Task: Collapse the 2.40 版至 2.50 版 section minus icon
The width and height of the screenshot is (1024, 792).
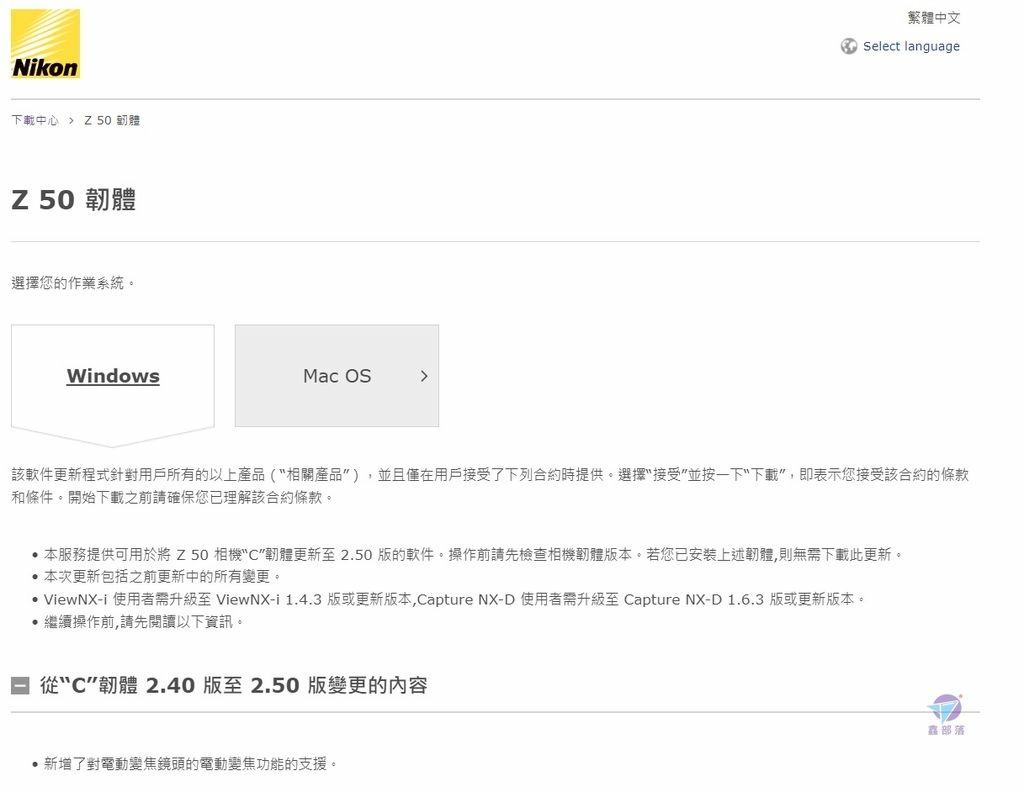Action: tap(20, 686)
